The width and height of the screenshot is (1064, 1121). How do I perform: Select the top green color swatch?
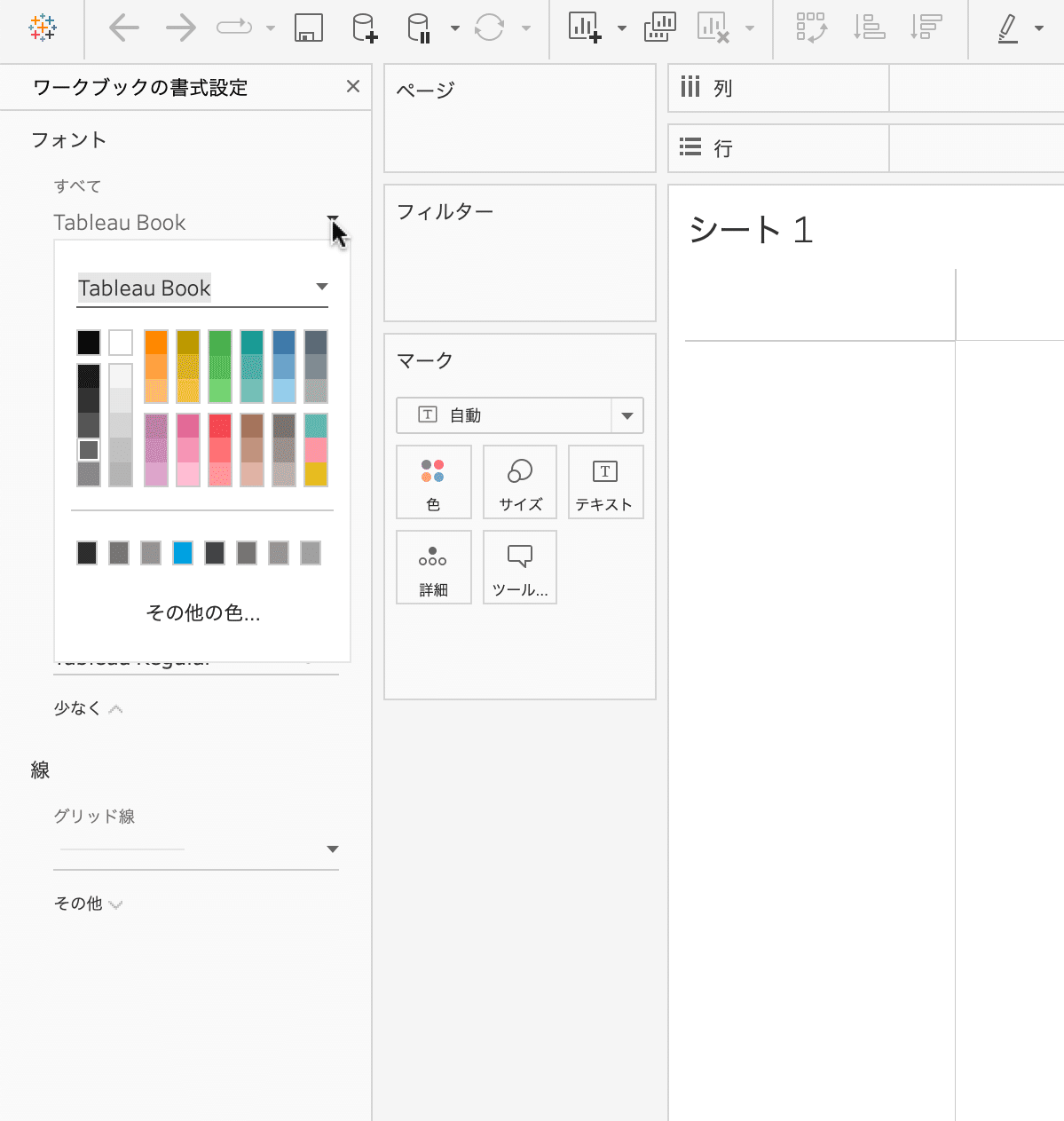[220, 343]
